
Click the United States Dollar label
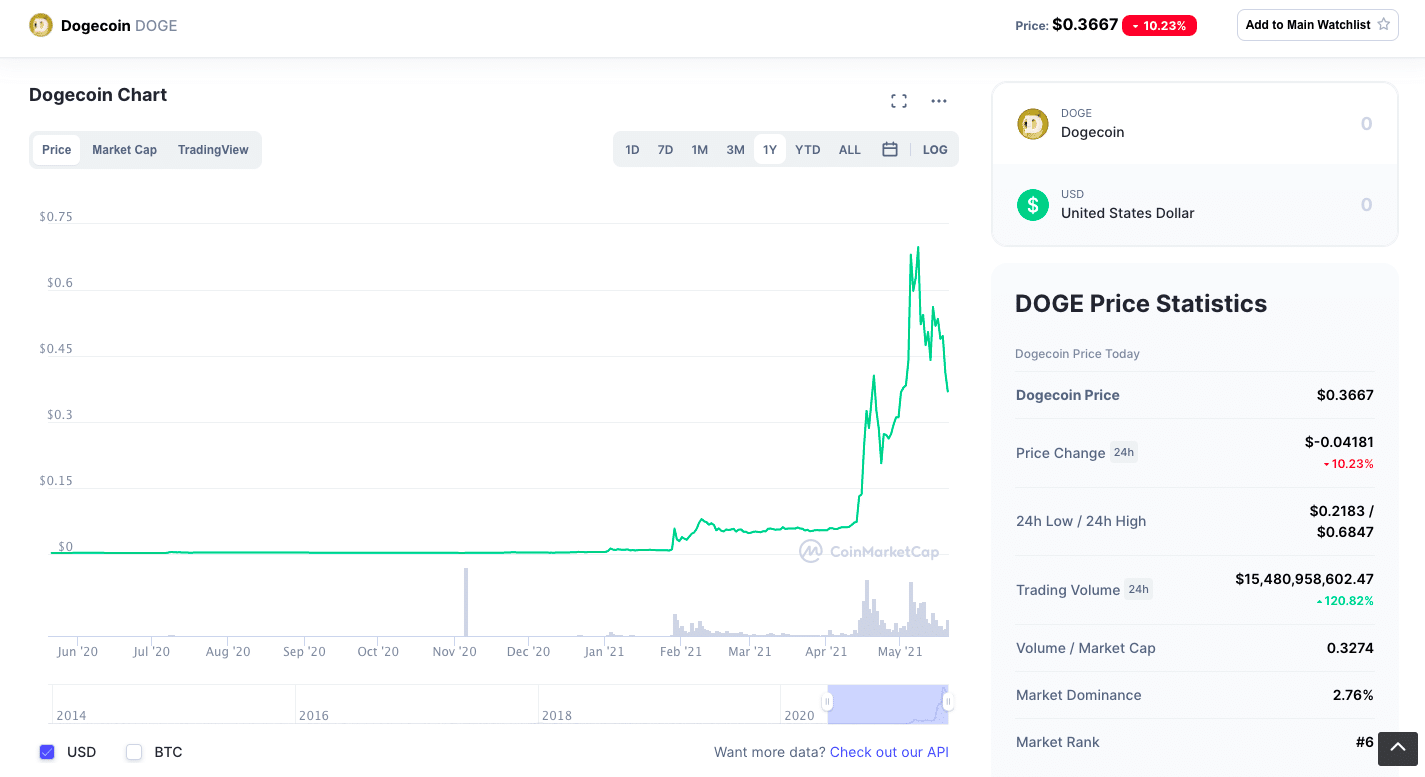click(x=1127, y=213)
